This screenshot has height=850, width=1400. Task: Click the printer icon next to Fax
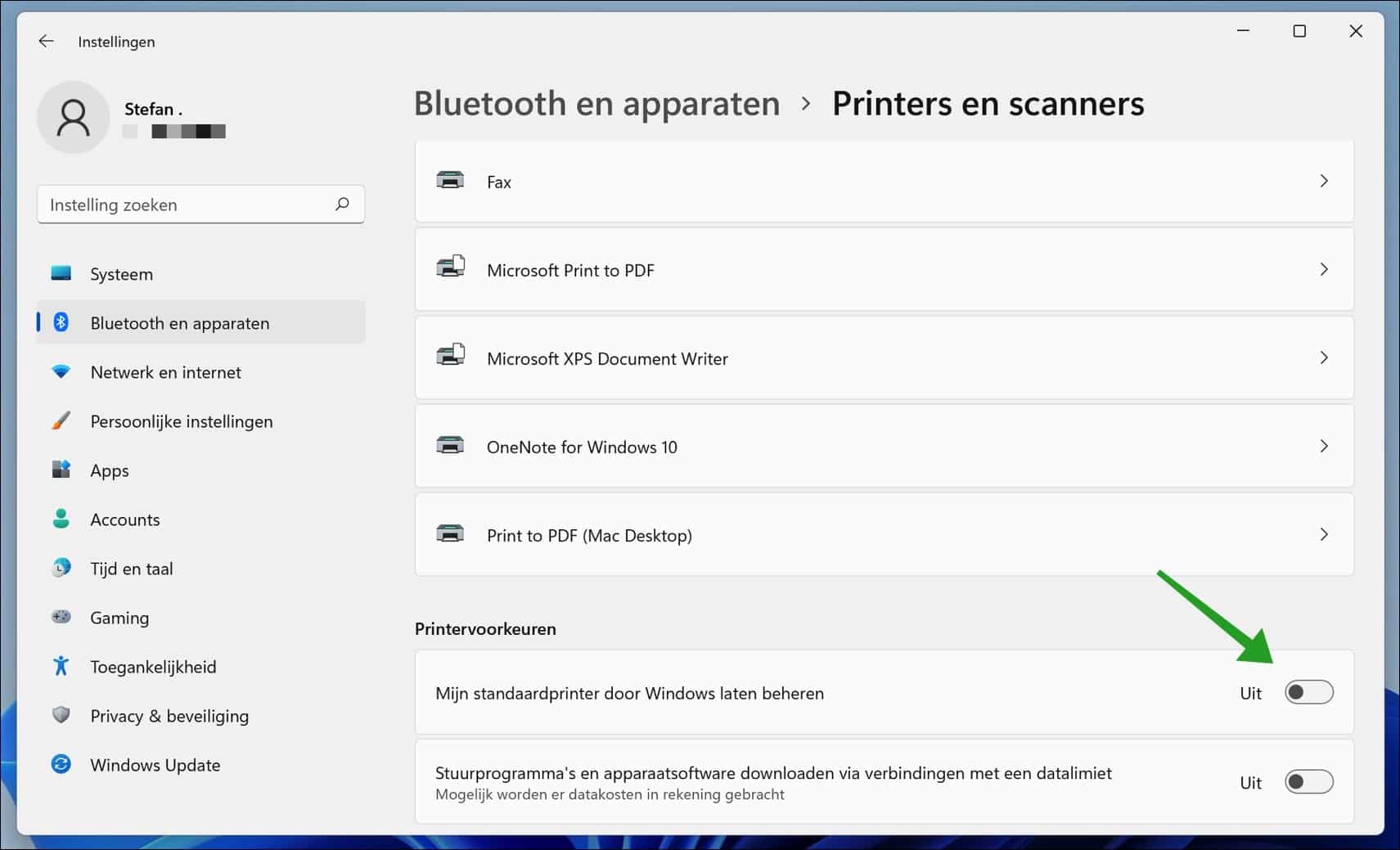(x=450, y=181)
